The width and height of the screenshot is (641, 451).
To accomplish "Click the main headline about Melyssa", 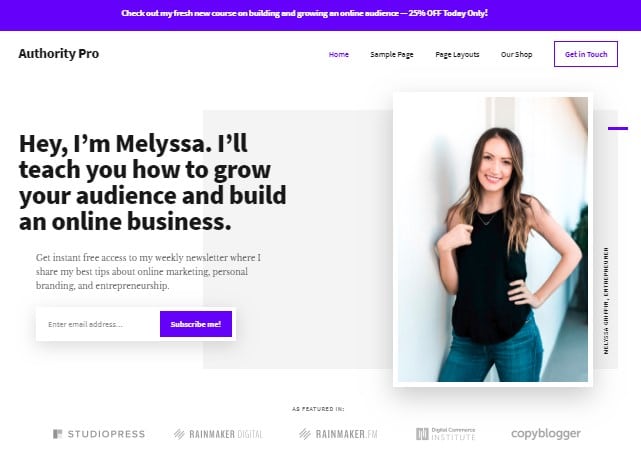I will [x=152, y=182].
